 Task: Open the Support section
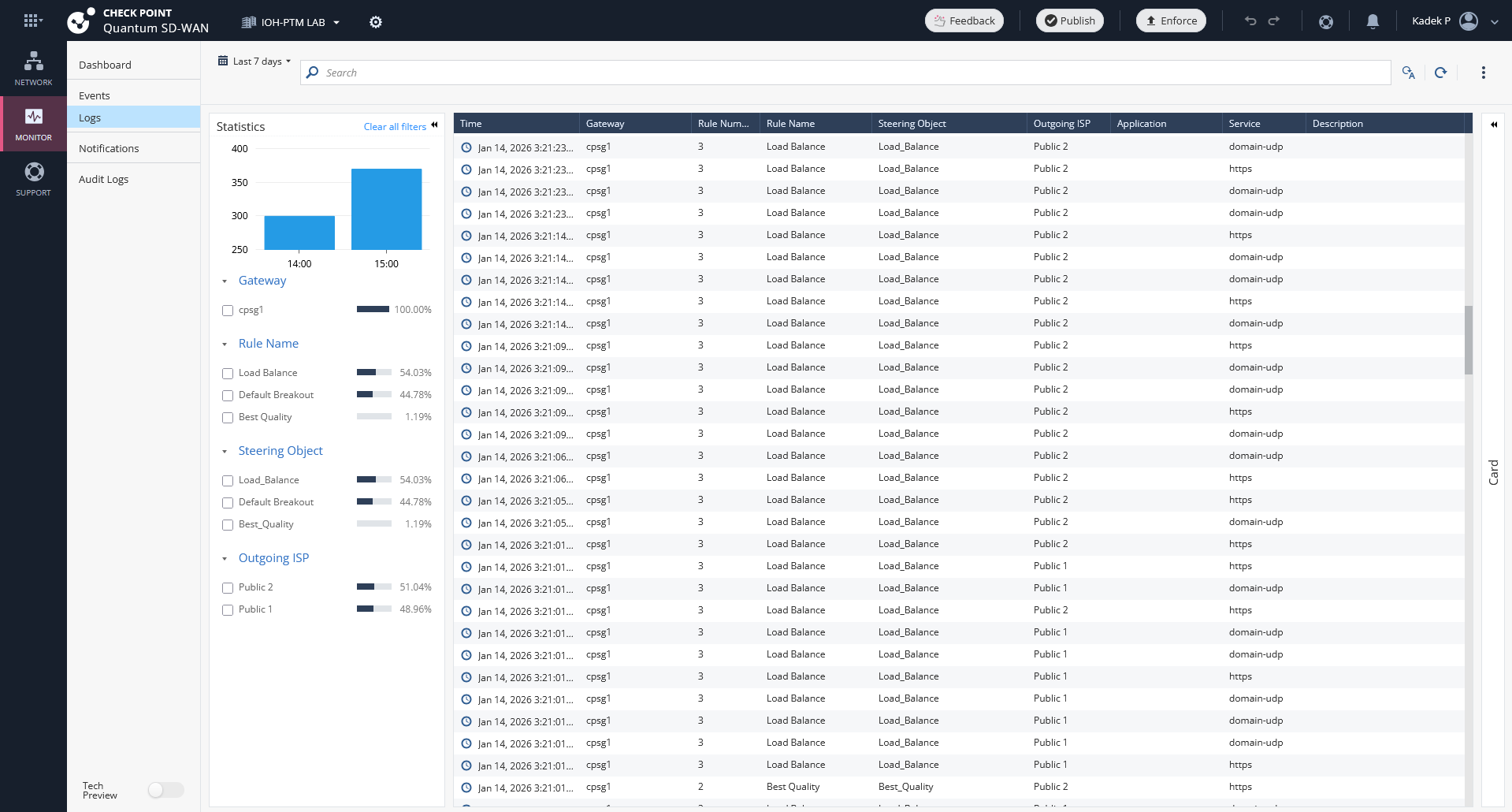[x=33, y=179]
